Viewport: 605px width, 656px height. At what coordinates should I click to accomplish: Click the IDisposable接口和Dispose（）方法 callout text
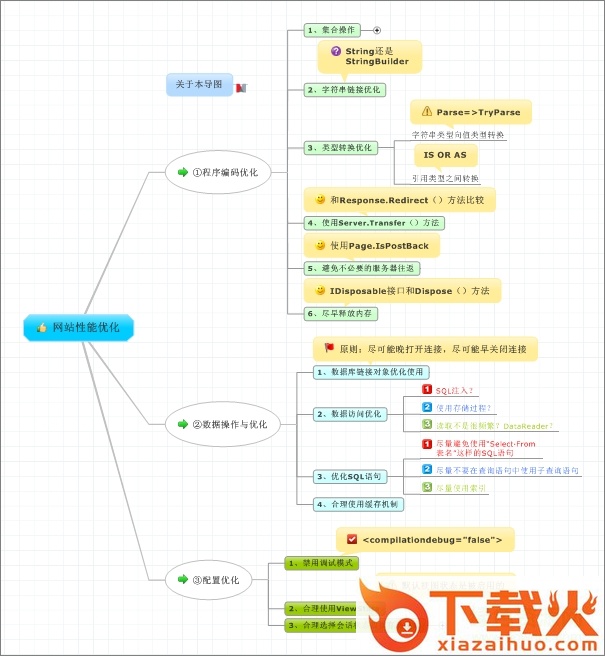[410, 291]
